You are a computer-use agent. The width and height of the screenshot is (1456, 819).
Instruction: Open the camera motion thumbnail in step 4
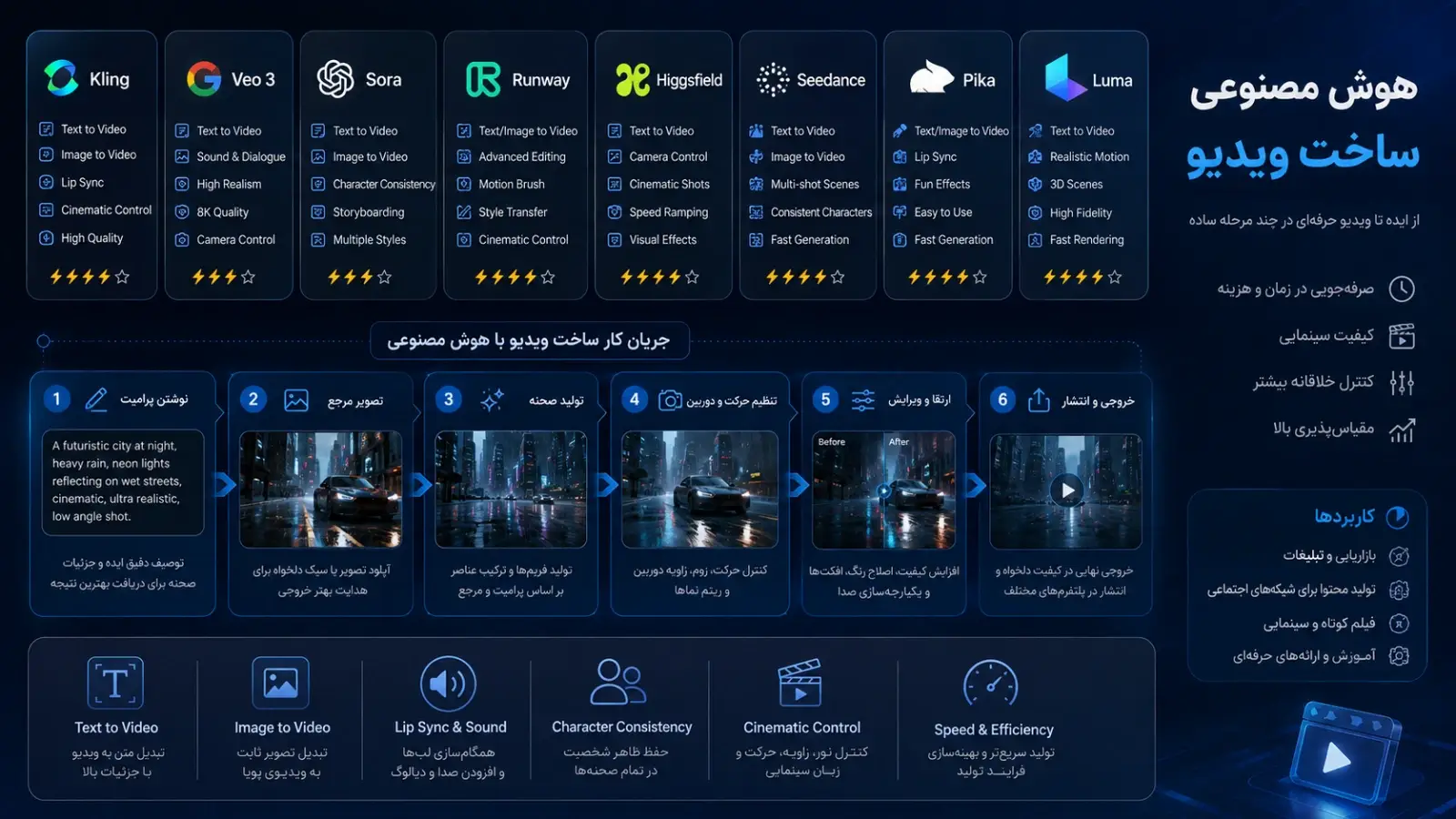pos(700,490)
